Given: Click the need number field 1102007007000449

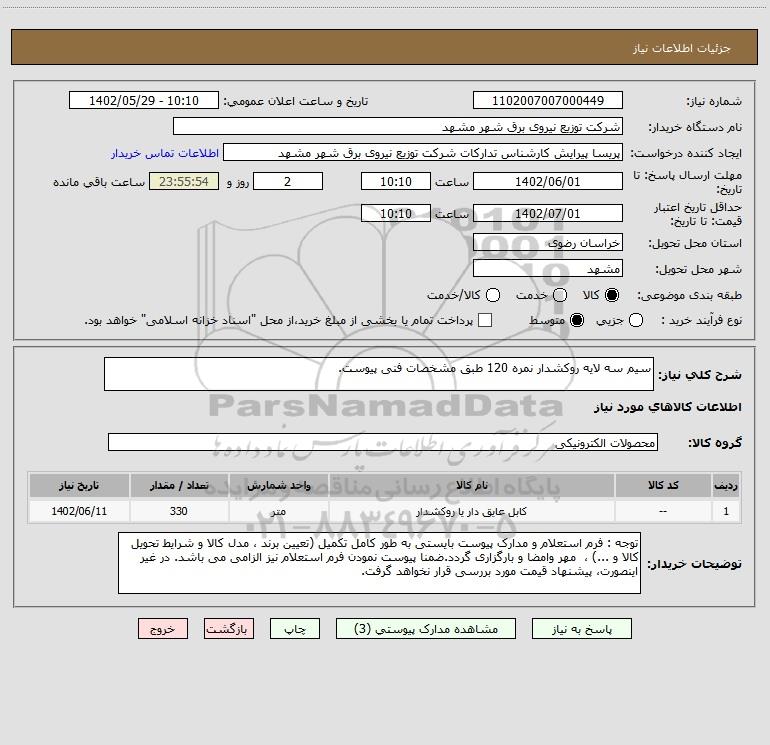Looking at the screenshot, I should [548, 101].
